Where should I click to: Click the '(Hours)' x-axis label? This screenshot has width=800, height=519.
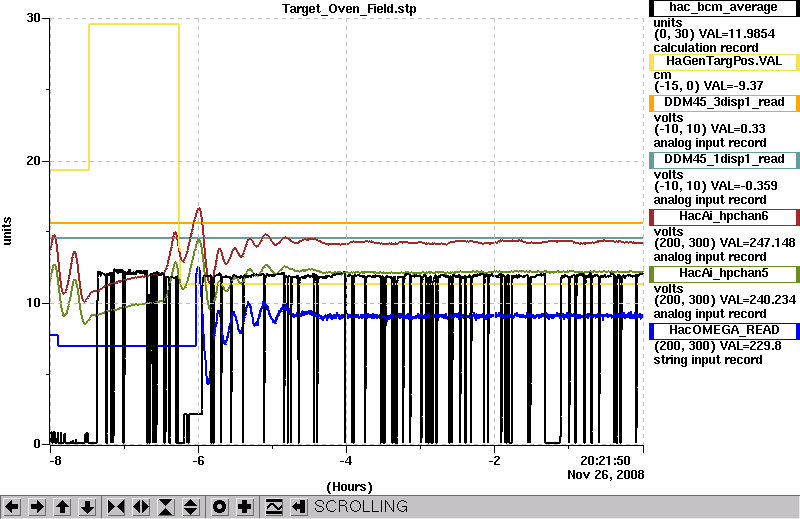click(349, 487)
